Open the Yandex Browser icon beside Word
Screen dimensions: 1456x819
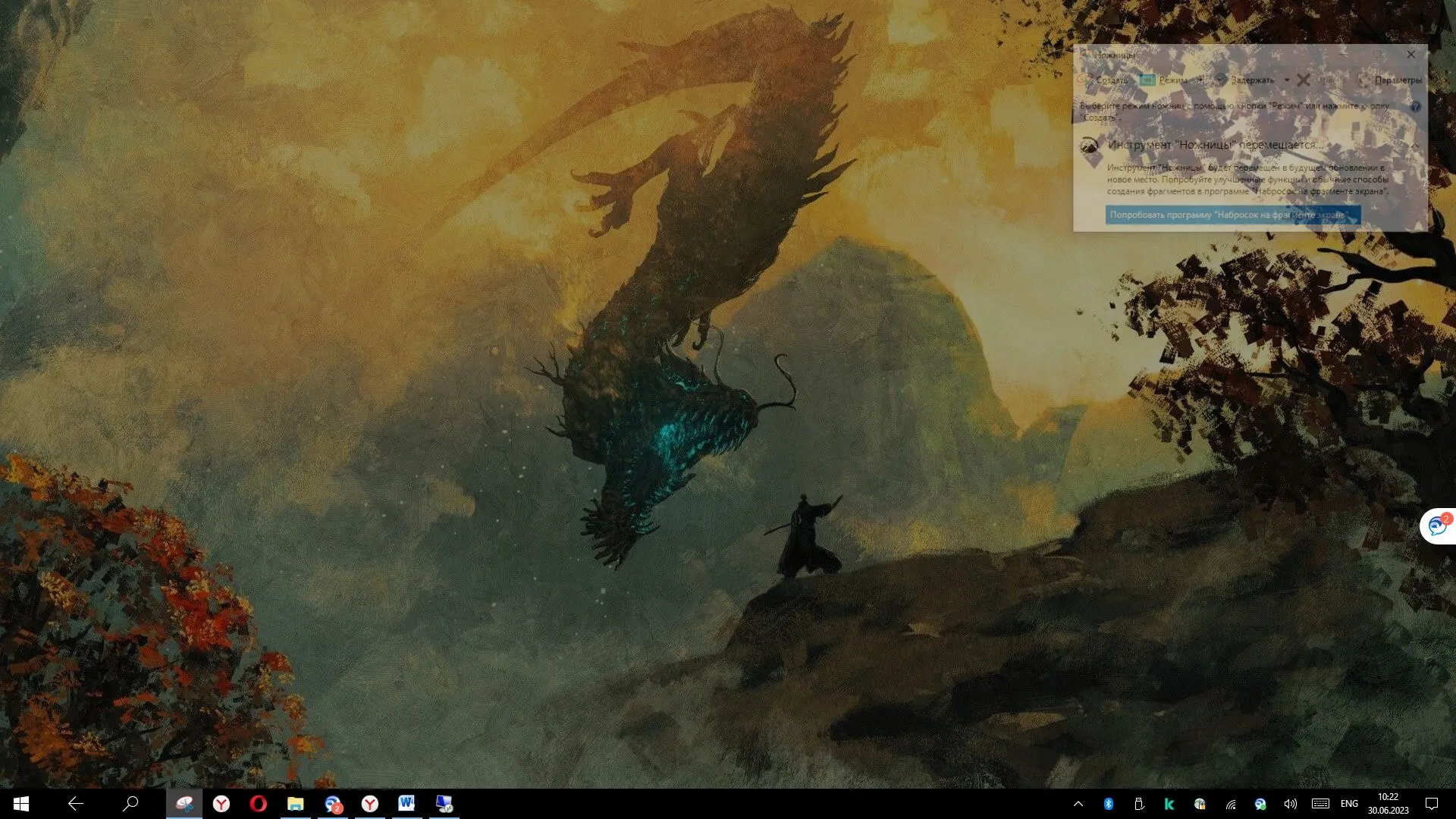(370, 804)
